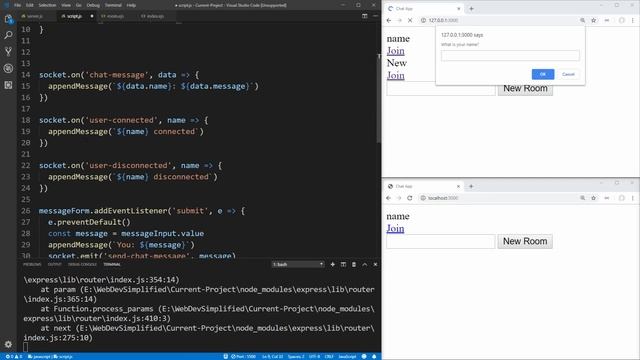Split the terminal panel
Image resolution: width=640 pixels, height=360 pixels.
coord(343,264)
